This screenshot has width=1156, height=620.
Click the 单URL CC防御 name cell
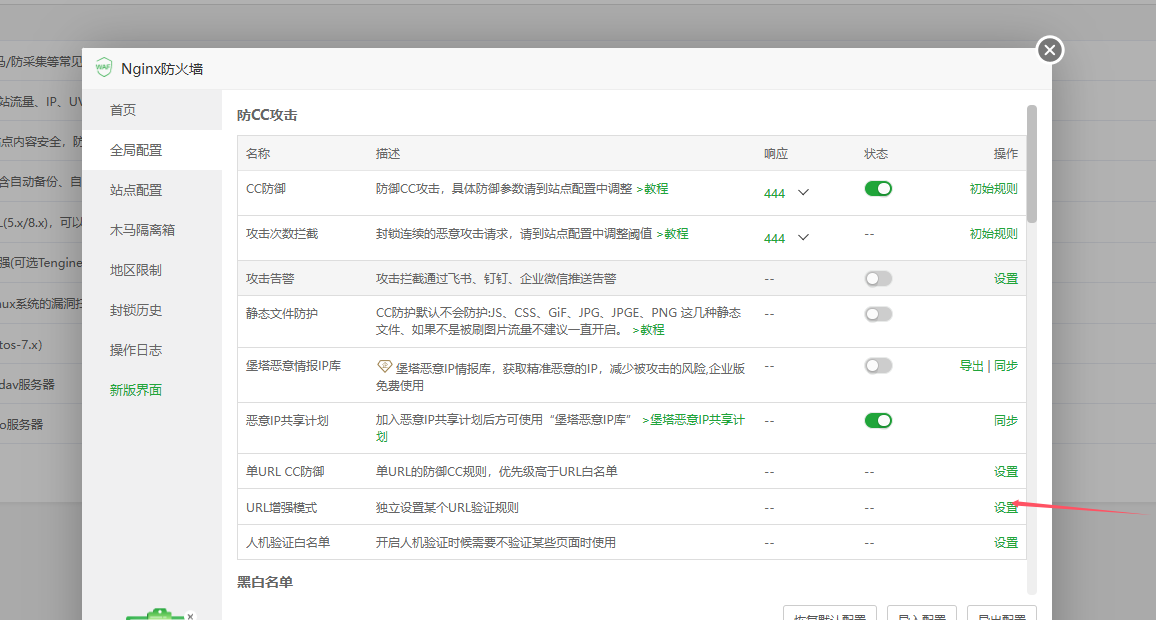point(285,471)
